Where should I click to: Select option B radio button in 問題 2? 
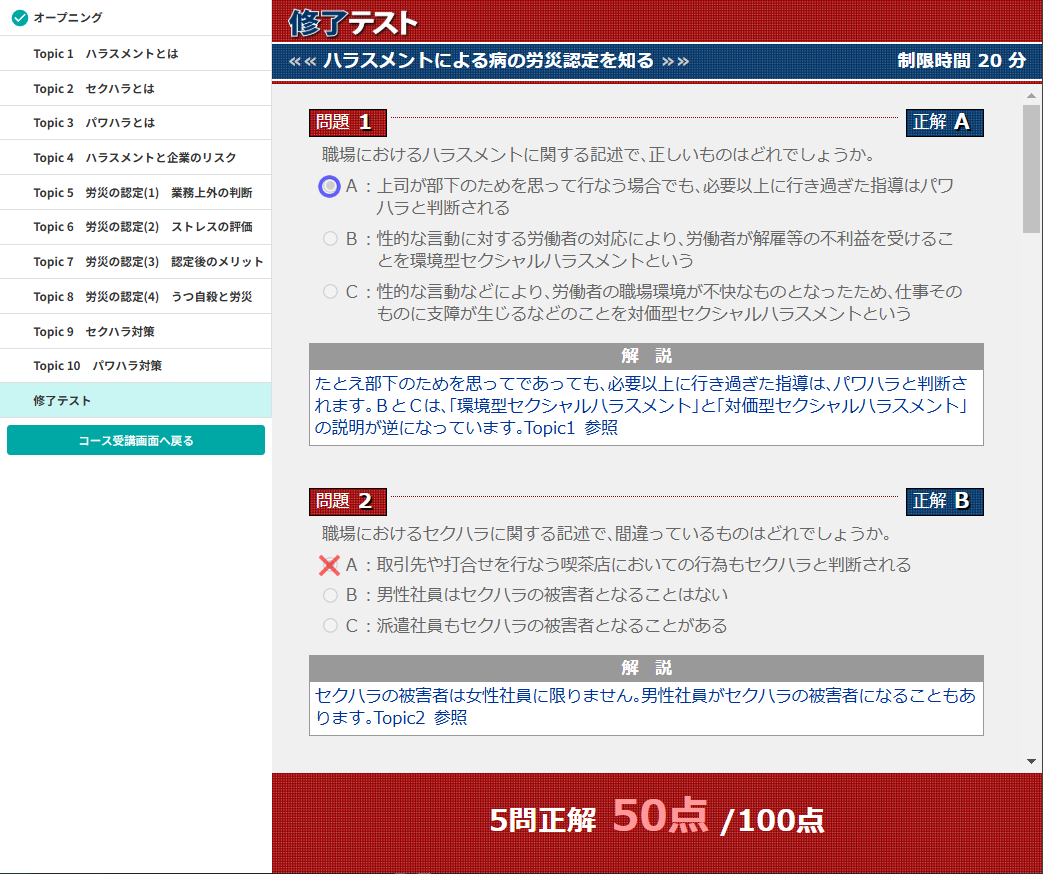pyautogui.click(x=330, y=595)
